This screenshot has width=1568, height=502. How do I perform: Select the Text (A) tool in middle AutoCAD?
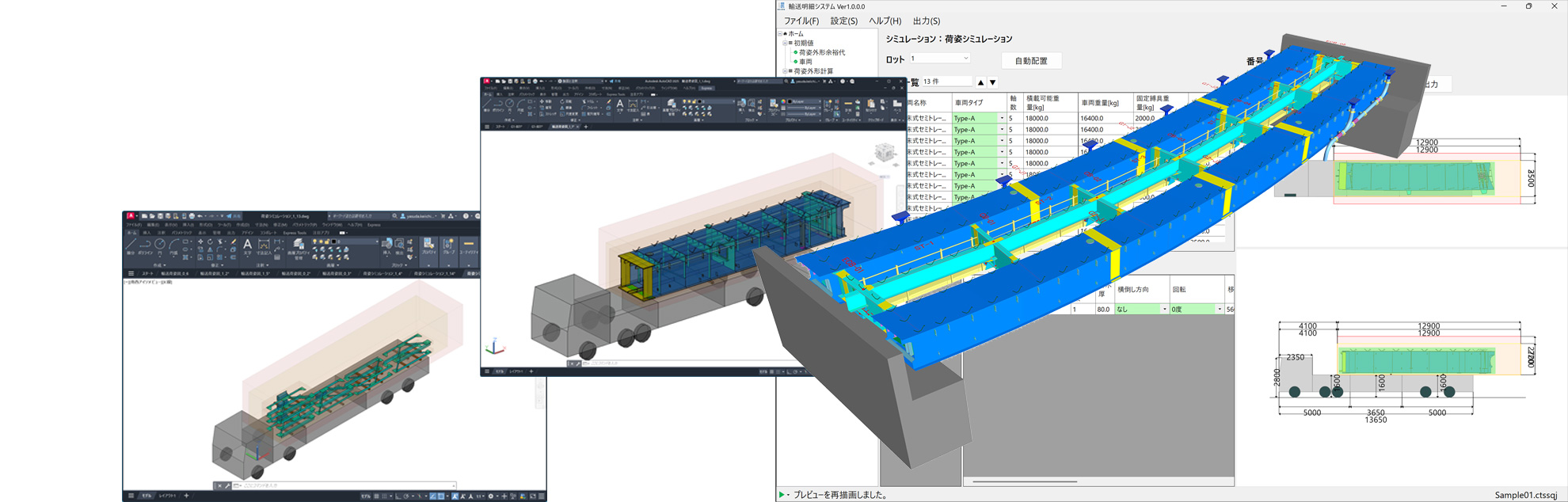[x=619, y=105]
